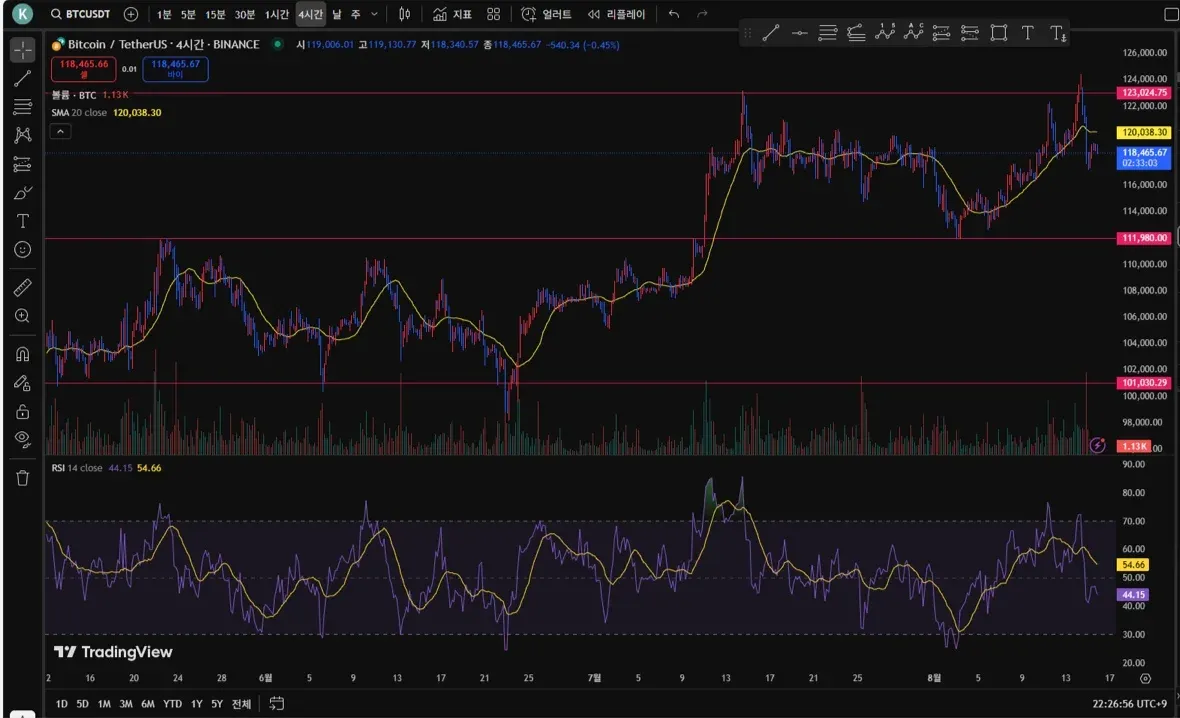Select the brush drawing tool
Viewport: 1180px width, 718px height.
22,192
